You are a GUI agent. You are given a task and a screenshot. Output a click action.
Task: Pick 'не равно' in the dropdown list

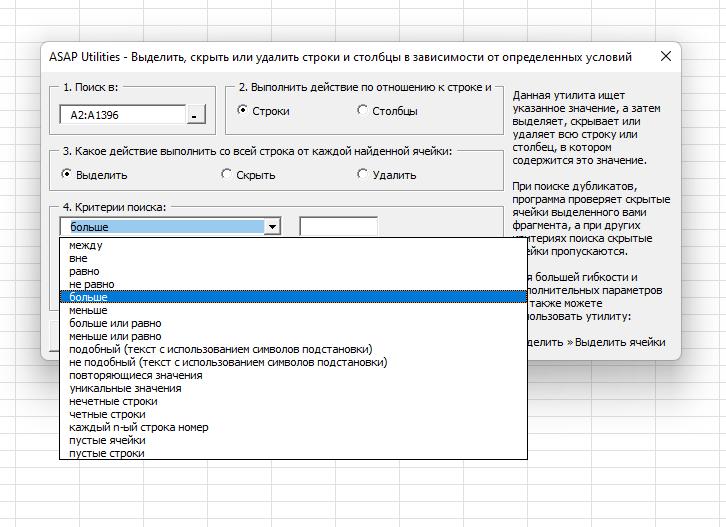[92, 285]
